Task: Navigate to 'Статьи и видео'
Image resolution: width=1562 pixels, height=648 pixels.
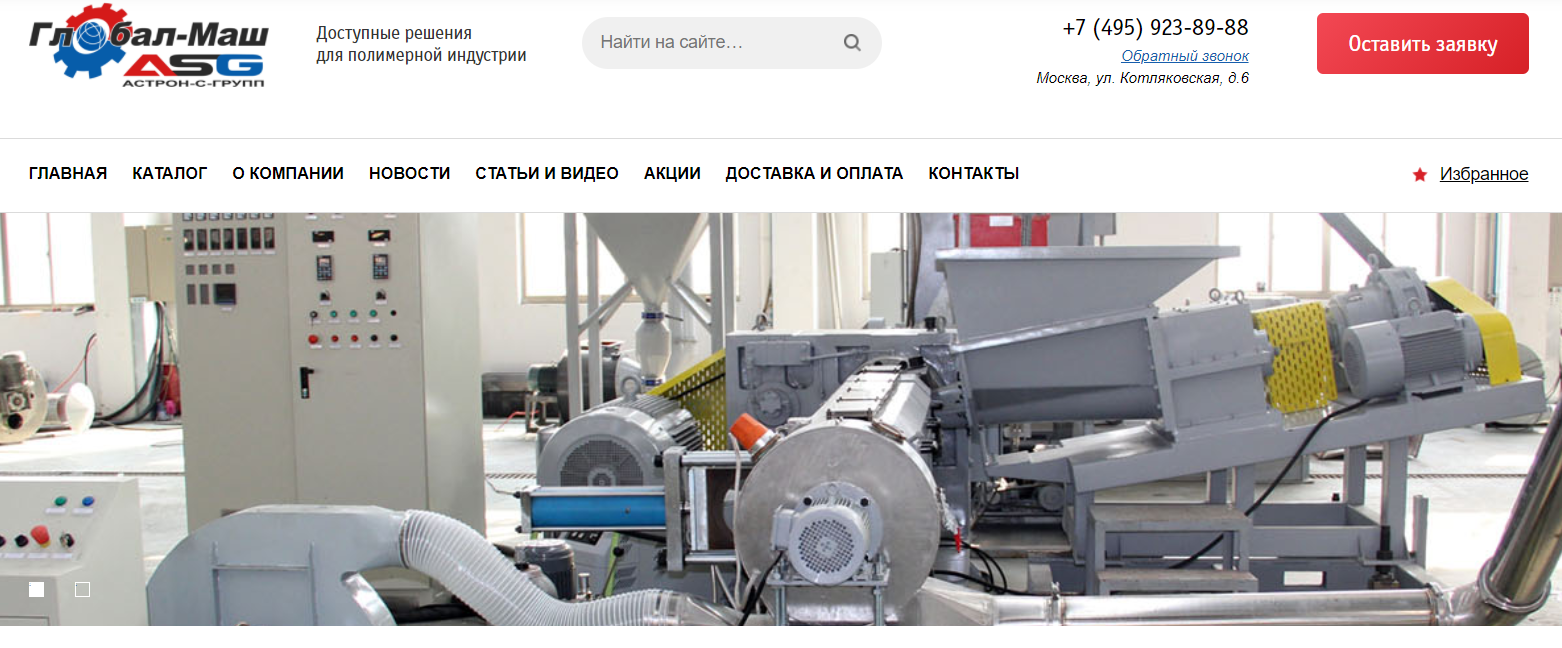Action: coord(547,173)
